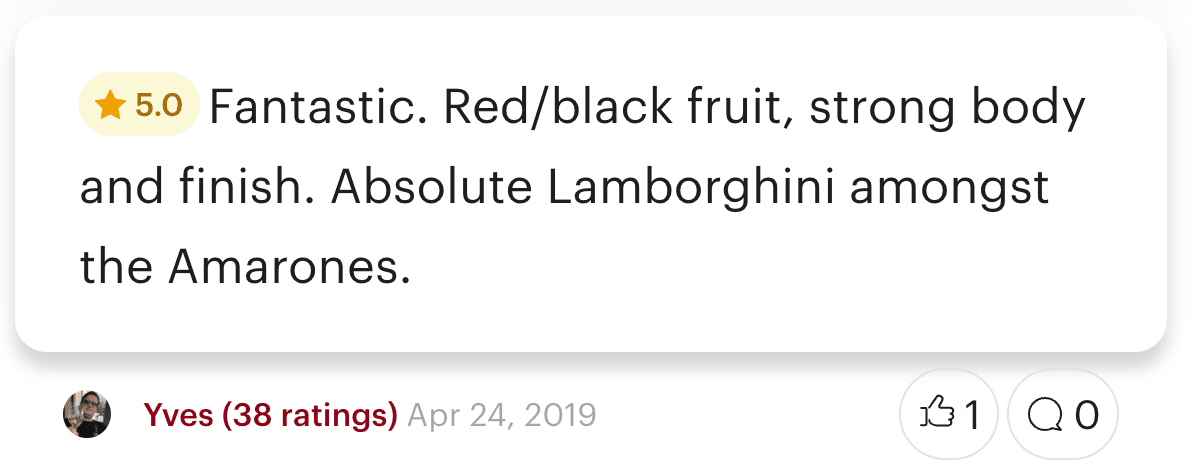Click the words and finish in review
The width and height of the screenshot is (1190, 474).
(x=200, y=188)
